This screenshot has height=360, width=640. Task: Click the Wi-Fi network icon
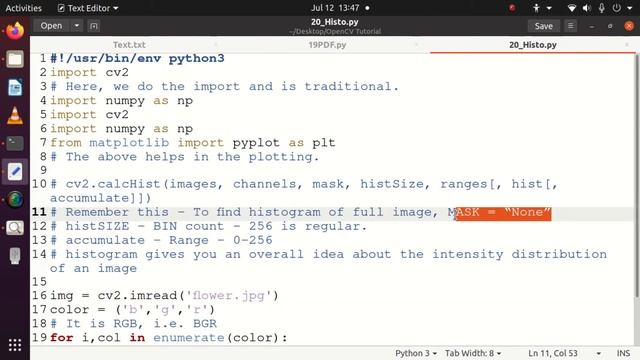click(572, 8)
